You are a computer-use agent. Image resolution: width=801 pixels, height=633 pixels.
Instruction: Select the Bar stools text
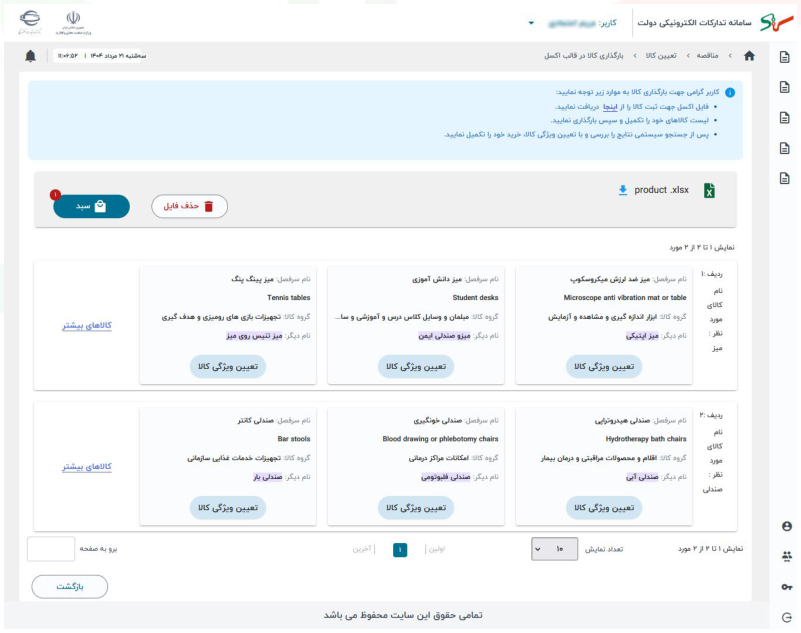[x=294, y=439]
